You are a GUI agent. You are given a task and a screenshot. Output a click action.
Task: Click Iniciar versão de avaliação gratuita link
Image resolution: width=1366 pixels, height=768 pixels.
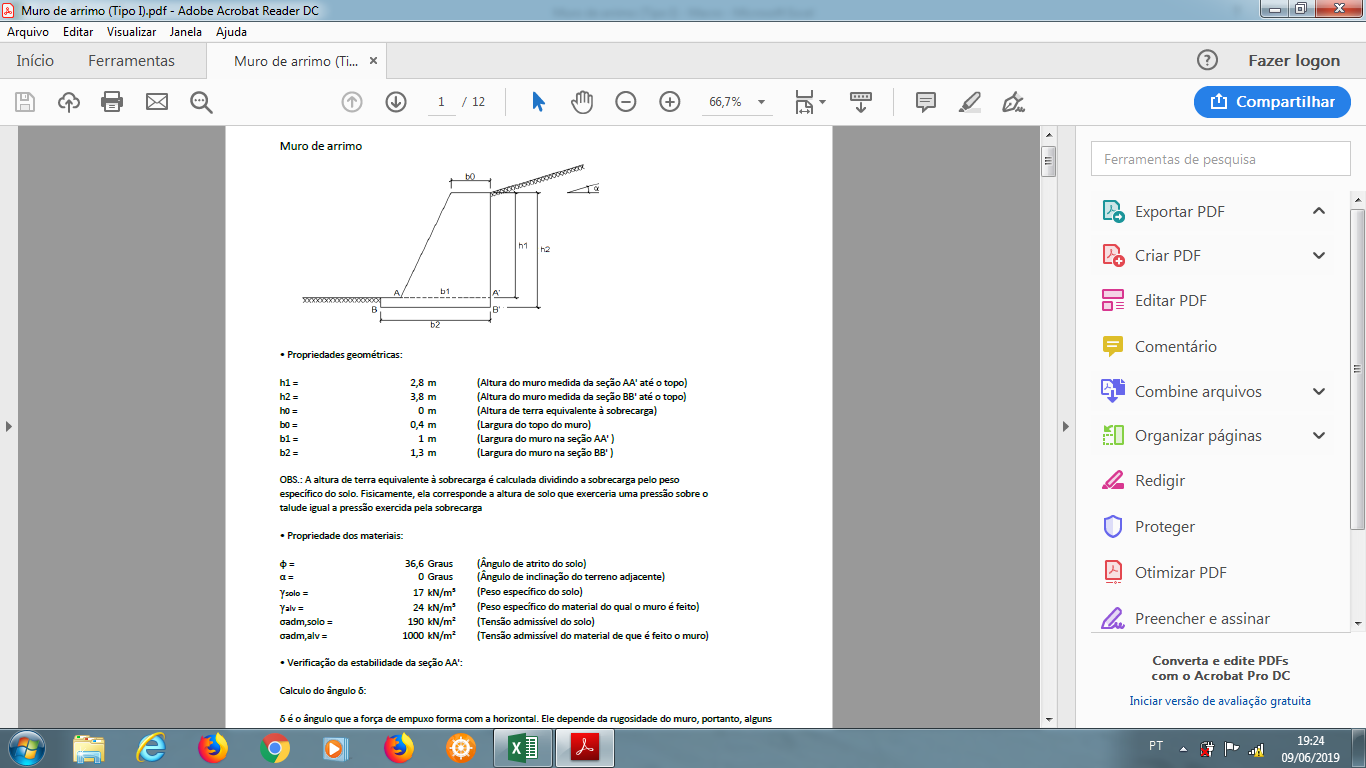1220,701
